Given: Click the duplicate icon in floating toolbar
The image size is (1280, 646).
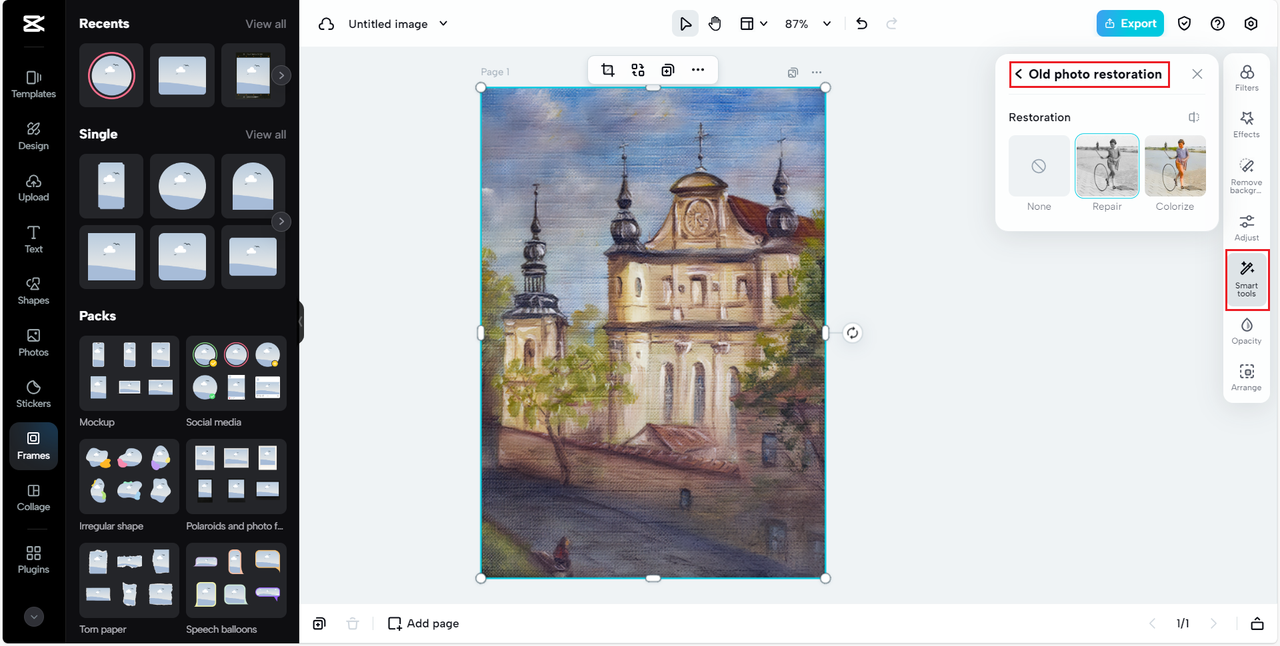Looking at the screenshot, I should [667, 70].
